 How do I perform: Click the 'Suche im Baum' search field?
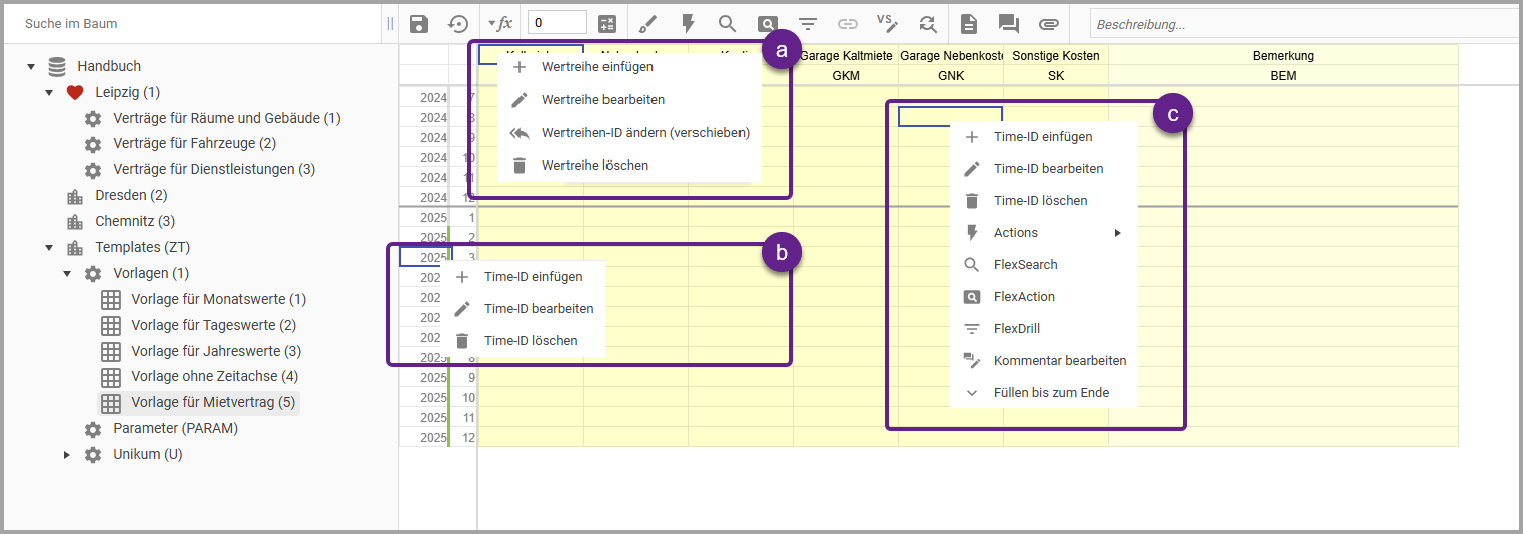(190, 22)
